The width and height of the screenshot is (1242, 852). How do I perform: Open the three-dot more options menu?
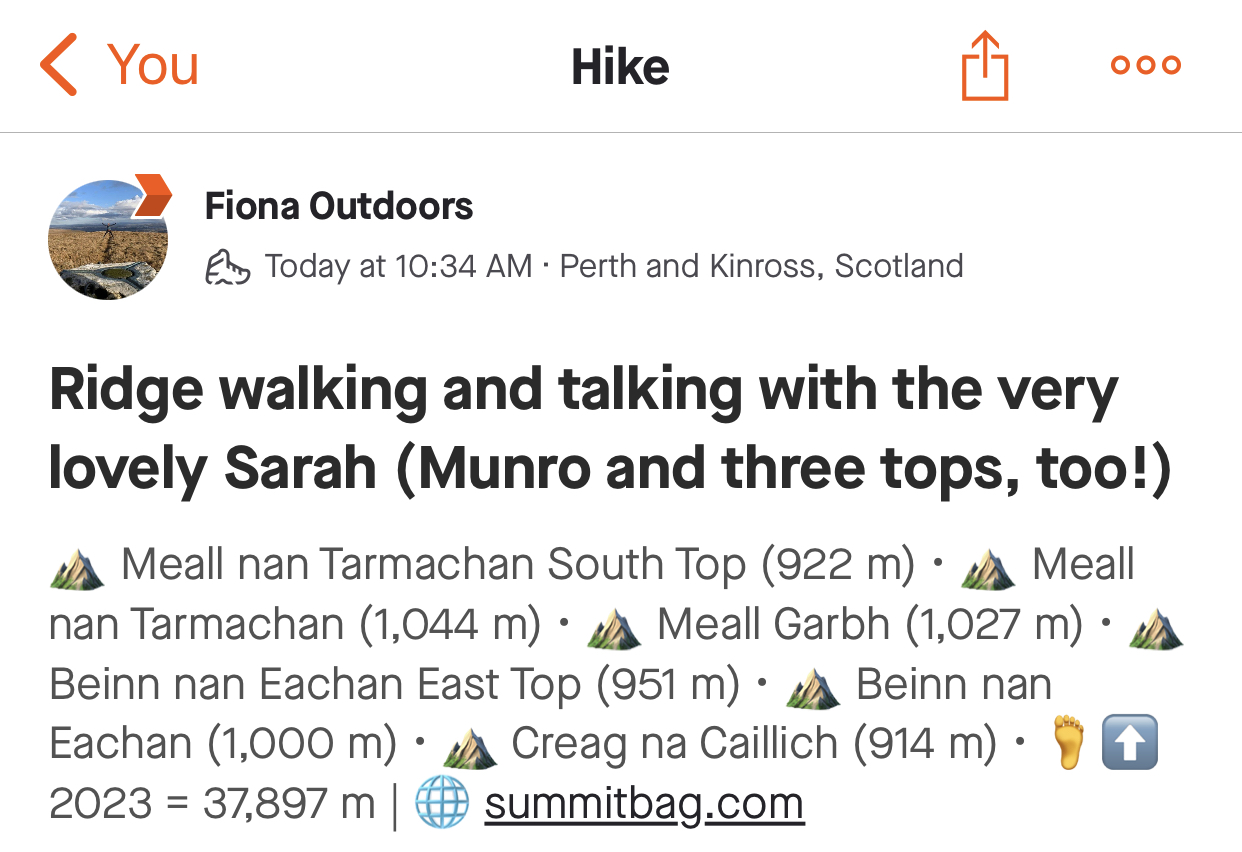pyautogui.click(x=1146, y=66)
